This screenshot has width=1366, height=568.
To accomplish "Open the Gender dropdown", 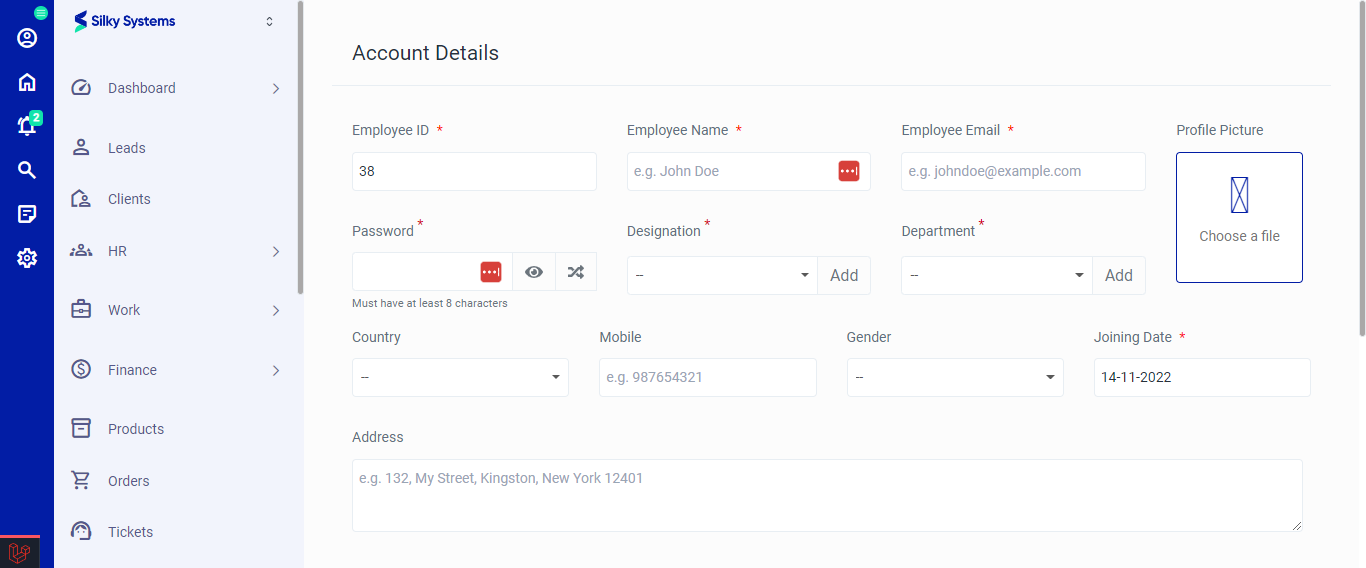I will [x=955, y=377].
